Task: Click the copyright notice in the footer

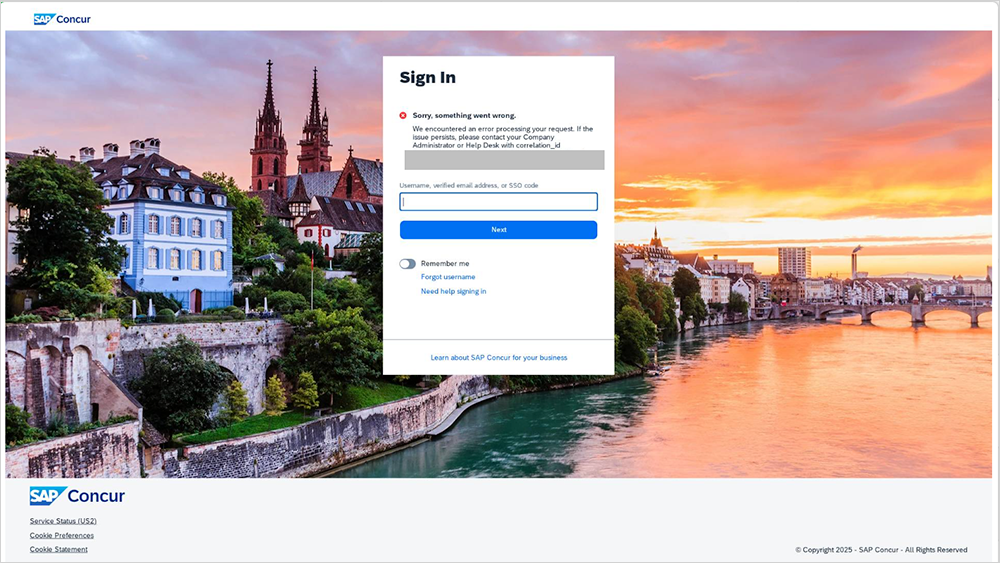Action: [881, 549]
